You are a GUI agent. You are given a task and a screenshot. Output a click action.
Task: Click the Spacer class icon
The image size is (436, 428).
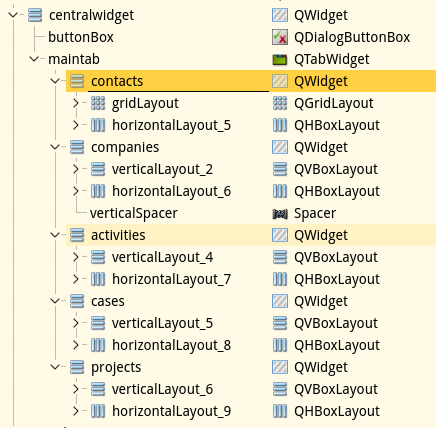[280, 214]
